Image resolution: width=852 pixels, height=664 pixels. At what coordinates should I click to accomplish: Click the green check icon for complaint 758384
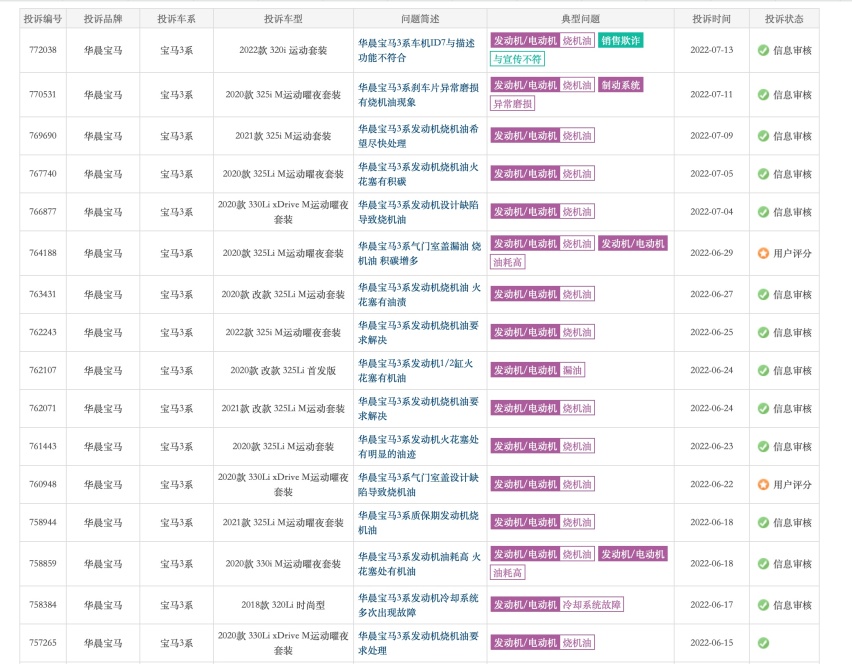click(x=763, y=605)
